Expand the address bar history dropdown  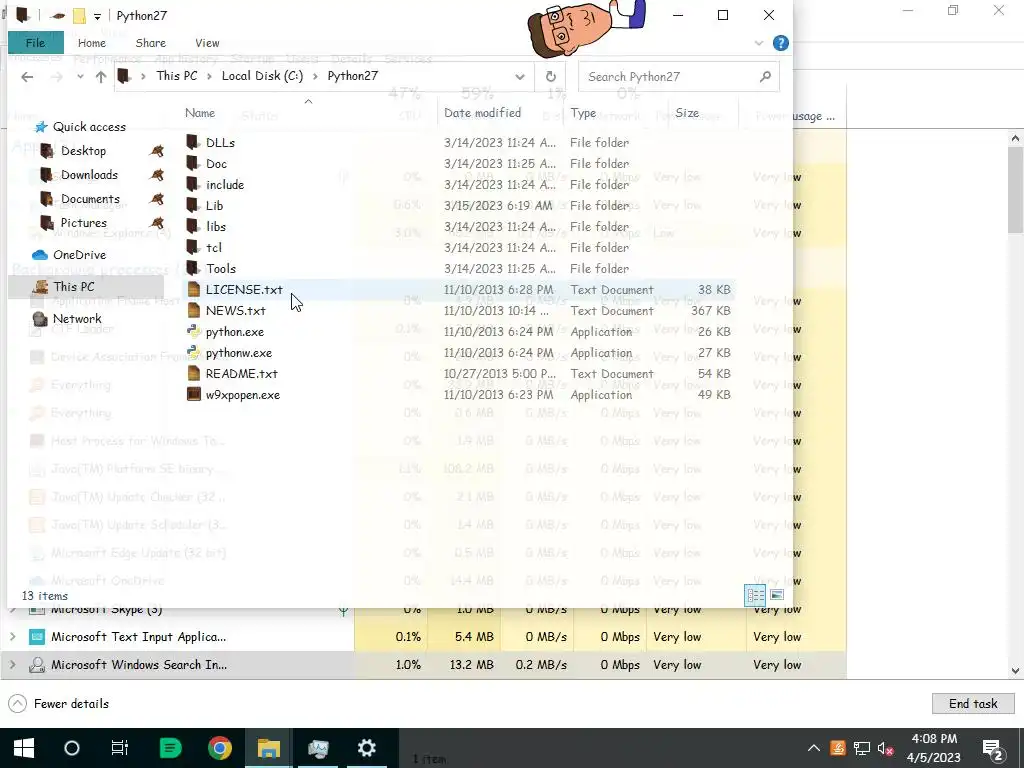coord(520,76)
